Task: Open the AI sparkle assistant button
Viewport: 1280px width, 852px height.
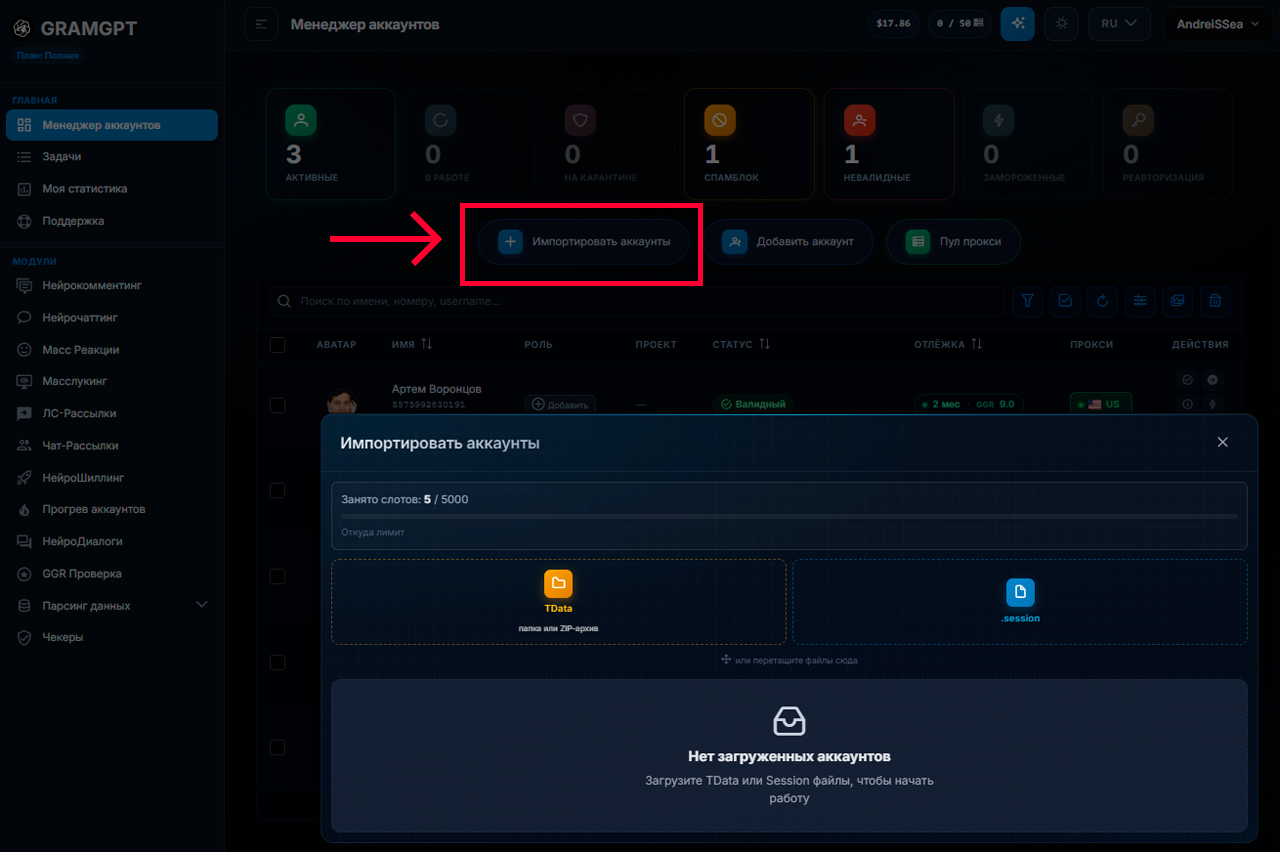Action: [1017, 24]
